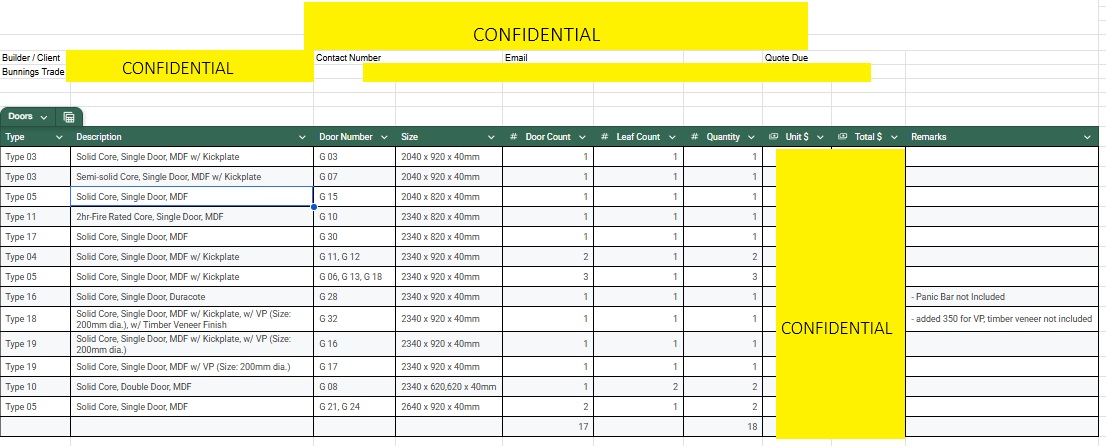
Task: Select door number cell G 08
Action: pyautogui.click(x=354, y=387)
